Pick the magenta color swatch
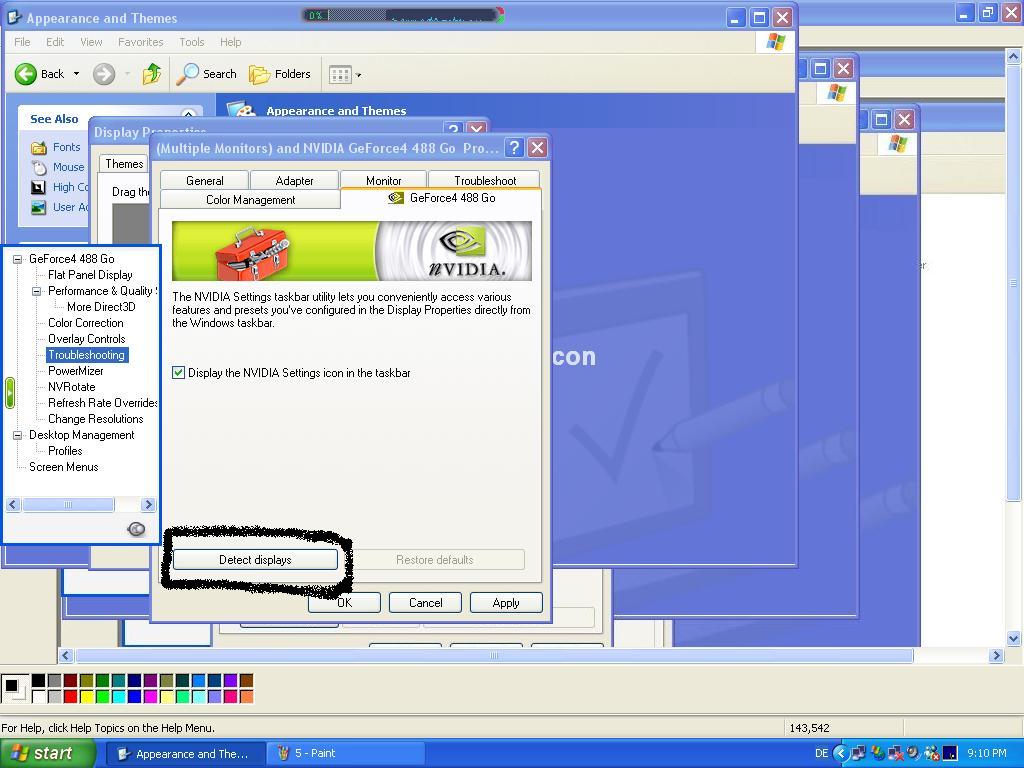The image size is (1024, 768). tap(151, 697)
